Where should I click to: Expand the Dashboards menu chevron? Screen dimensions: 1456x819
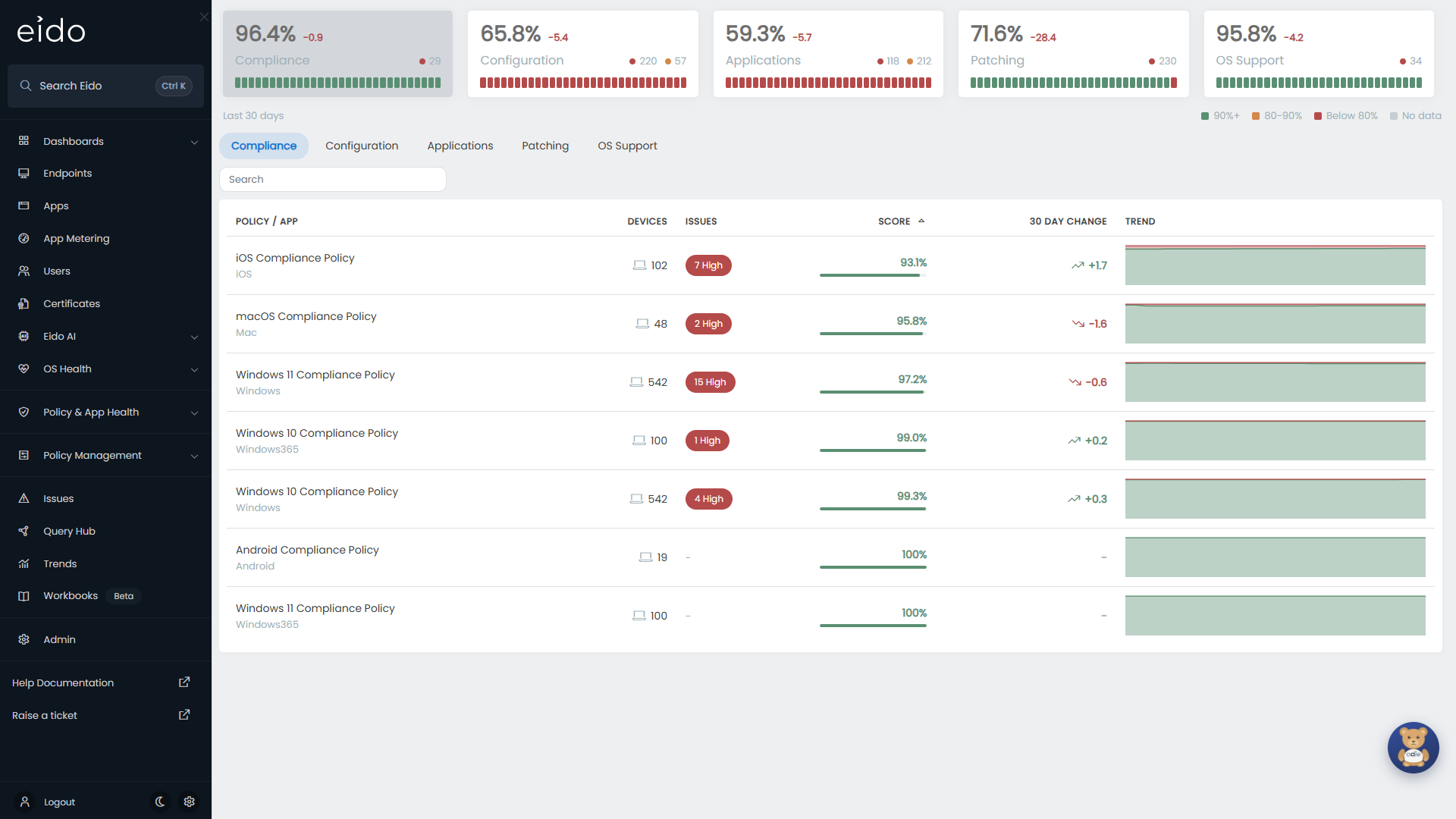[194, 142]
